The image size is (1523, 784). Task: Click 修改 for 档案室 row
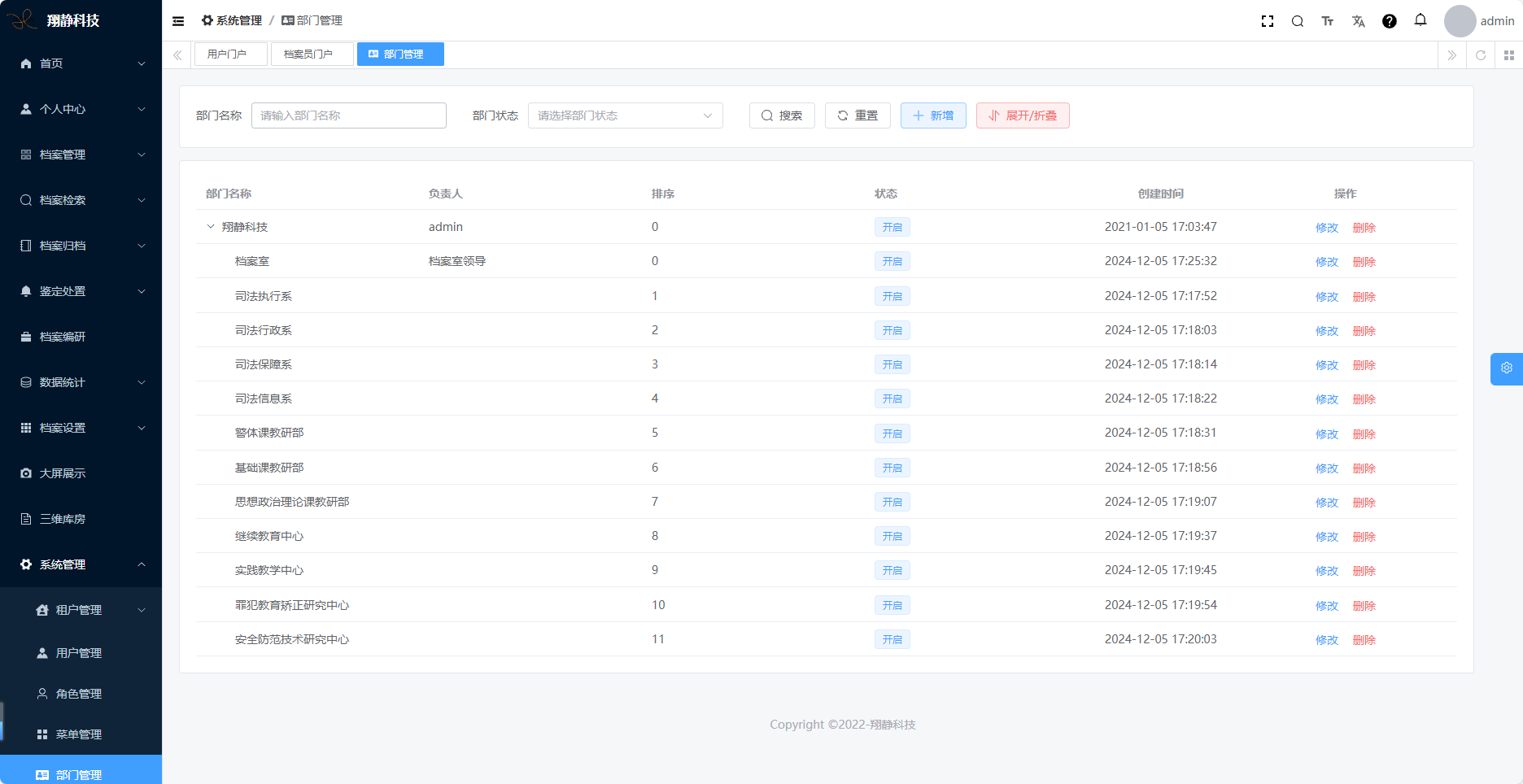coord(1327,262)
